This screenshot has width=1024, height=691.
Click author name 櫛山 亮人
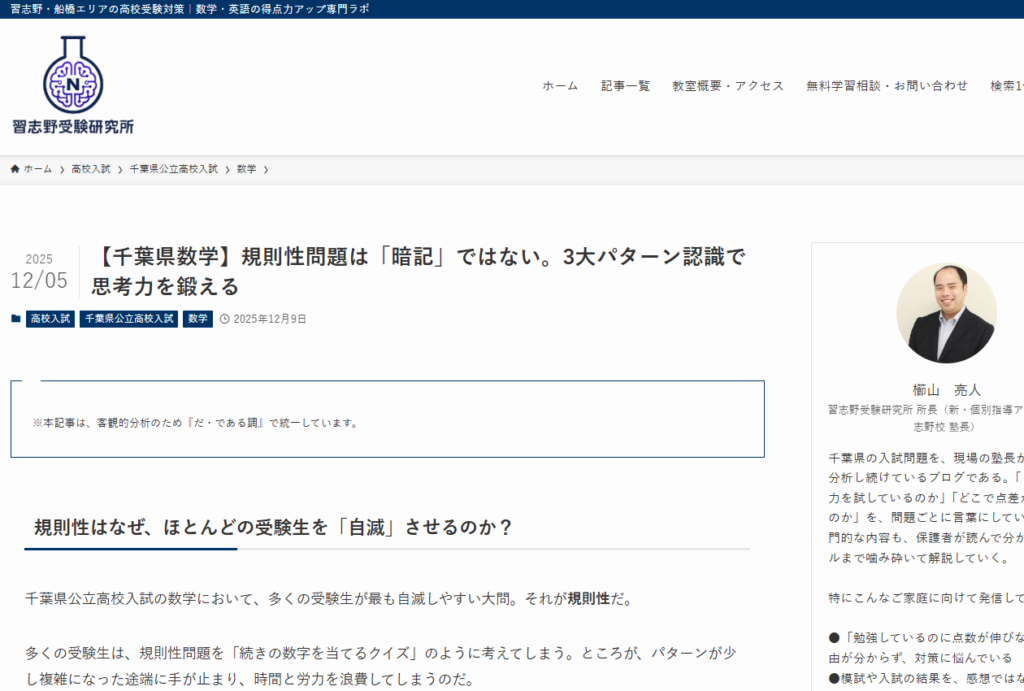click(x=946, y=390)
